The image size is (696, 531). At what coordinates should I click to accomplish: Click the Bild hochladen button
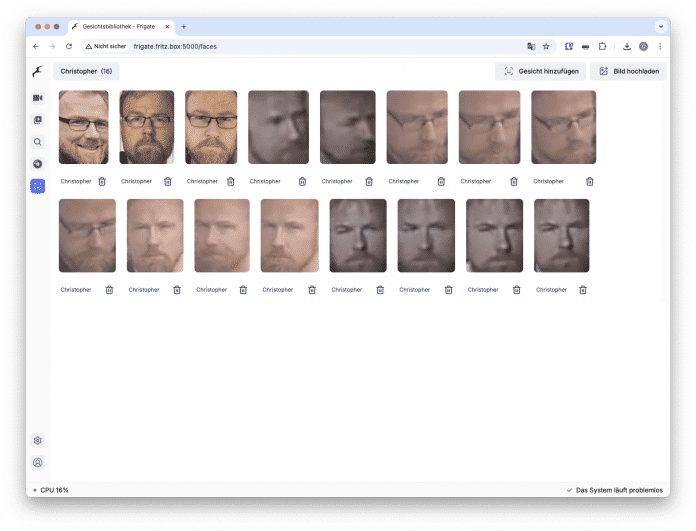pos(628,71)
